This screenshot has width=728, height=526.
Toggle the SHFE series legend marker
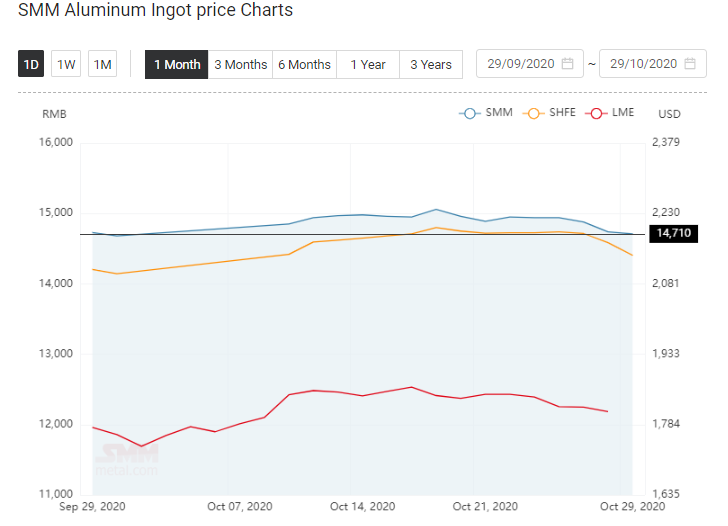pos(533,113)
